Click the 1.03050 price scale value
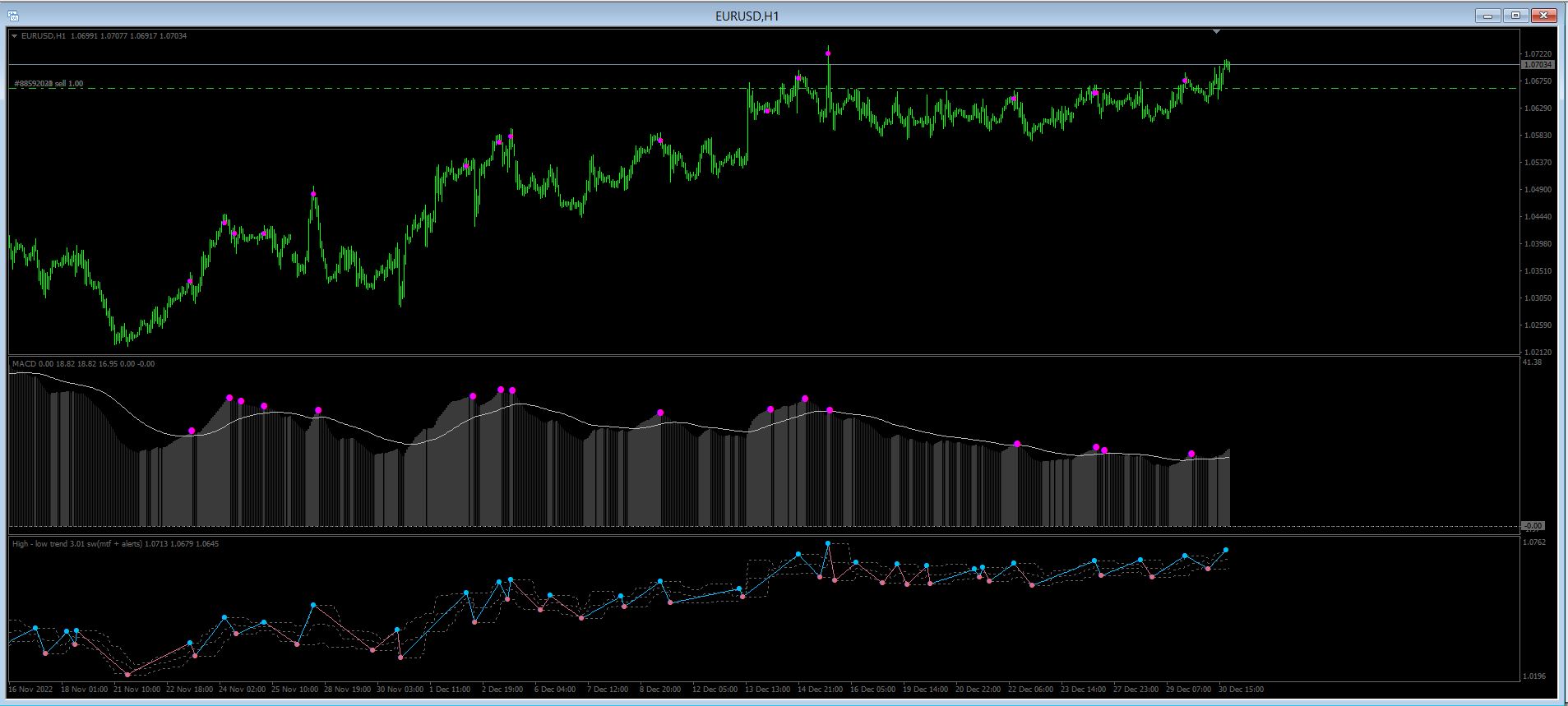 coord(1538,298)
